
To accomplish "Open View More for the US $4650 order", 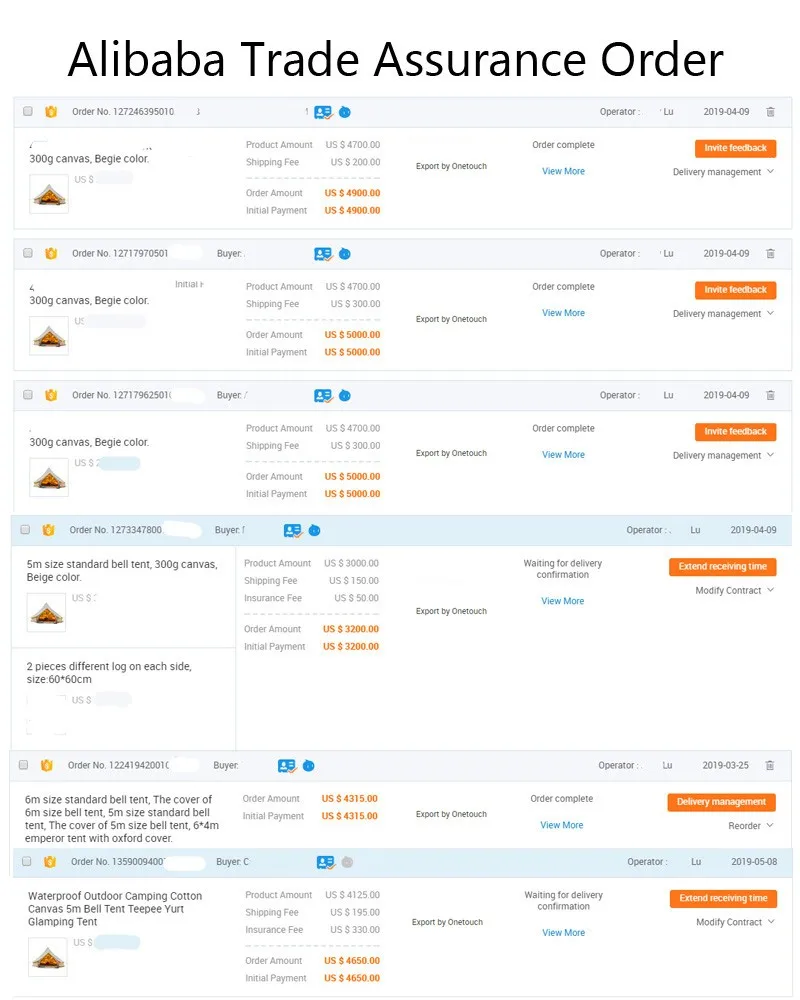I will tap(563, 933).
